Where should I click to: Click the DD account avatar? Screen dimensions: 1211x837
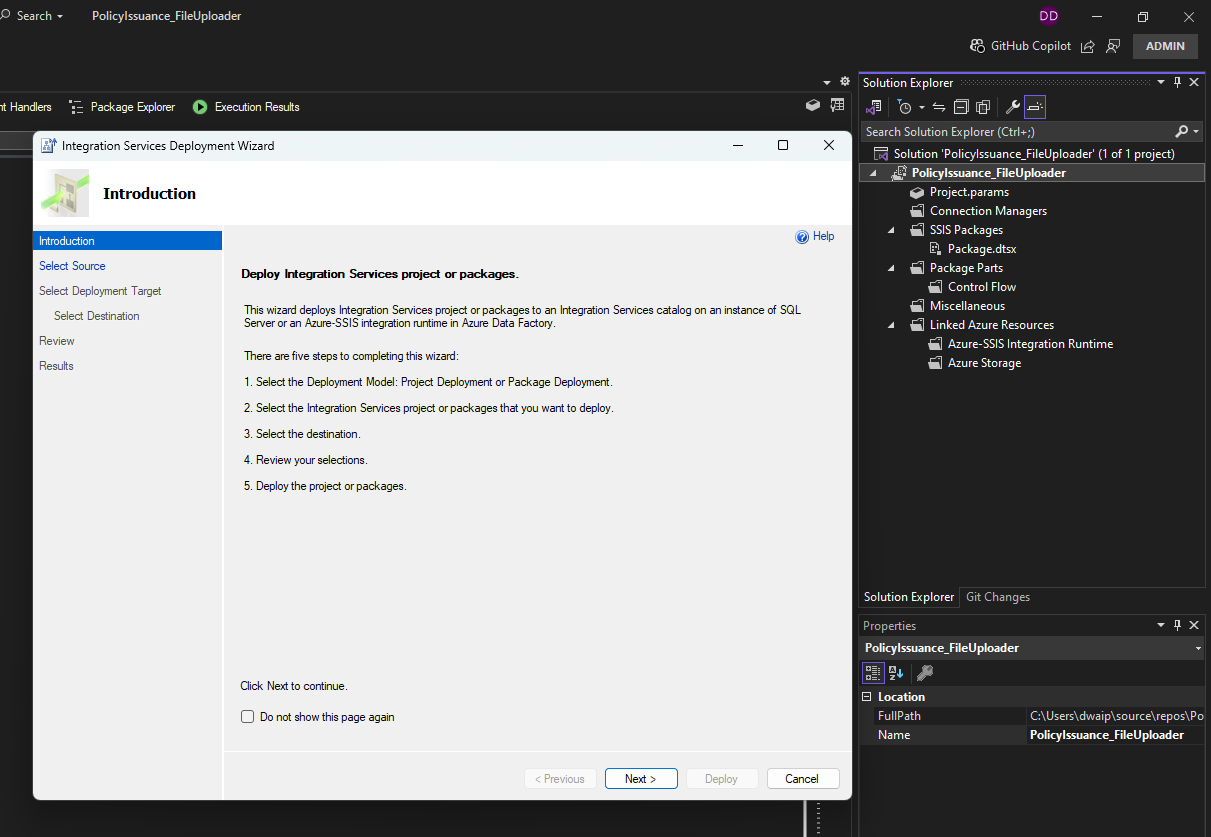[x=1048, y=16]
